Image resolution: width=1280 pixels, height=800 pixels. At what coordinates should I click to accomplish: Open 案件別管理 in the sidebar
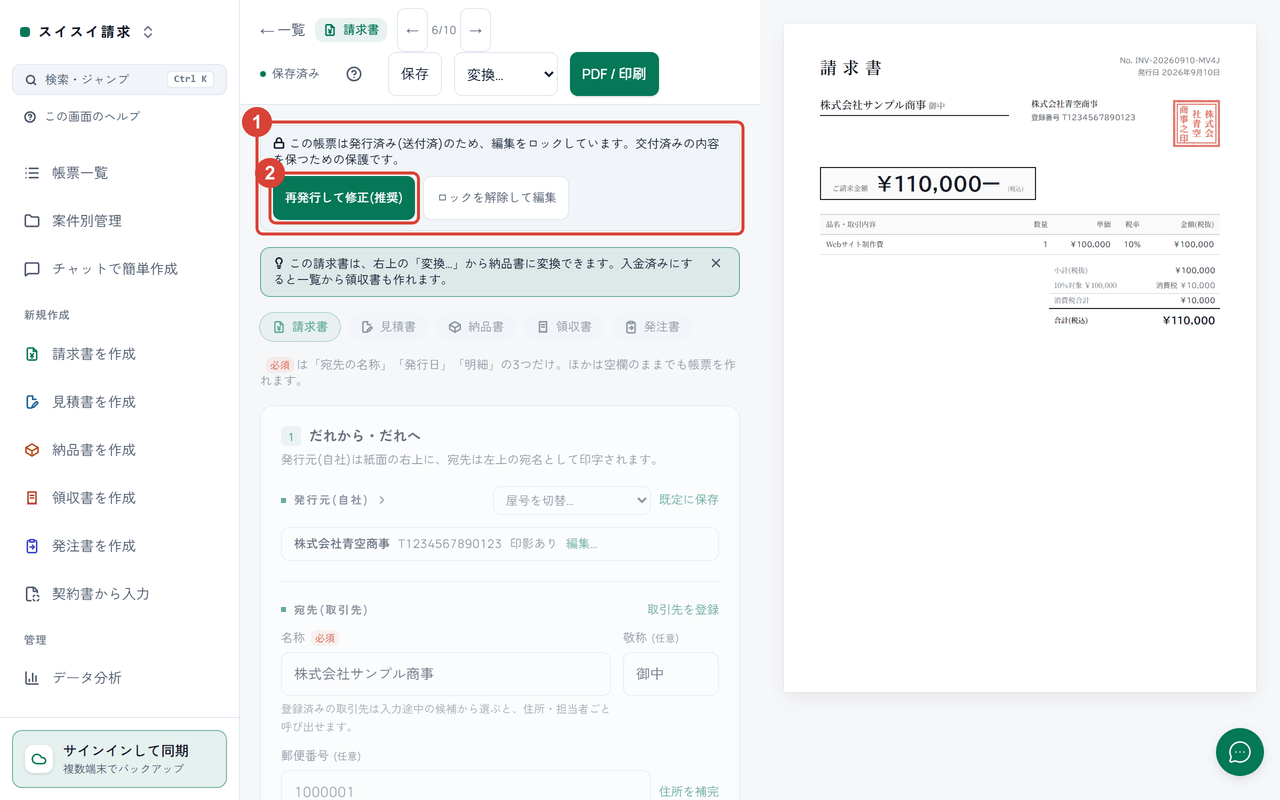pos(120,221)
